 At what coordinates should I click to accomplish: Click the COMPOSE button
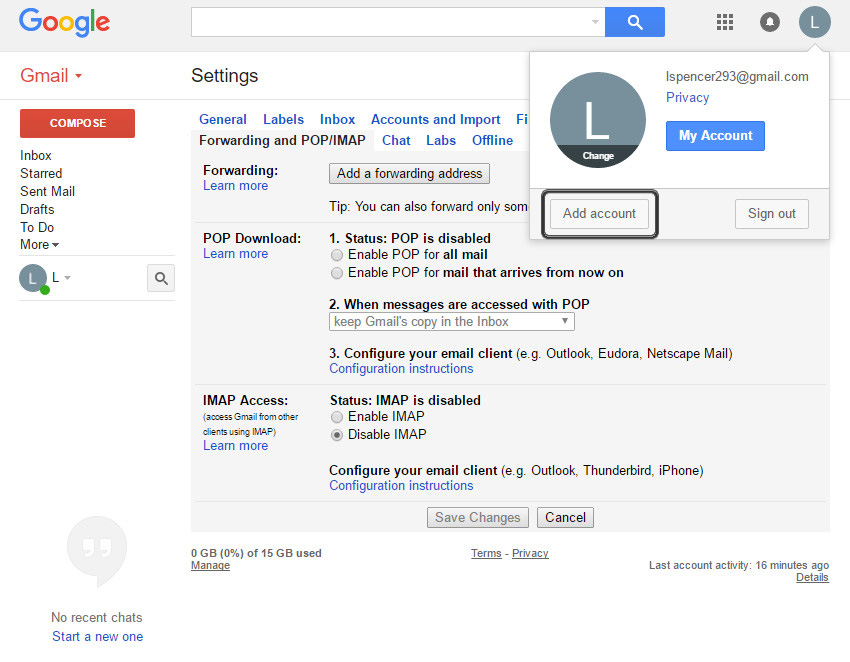click(x=78, y=123)
